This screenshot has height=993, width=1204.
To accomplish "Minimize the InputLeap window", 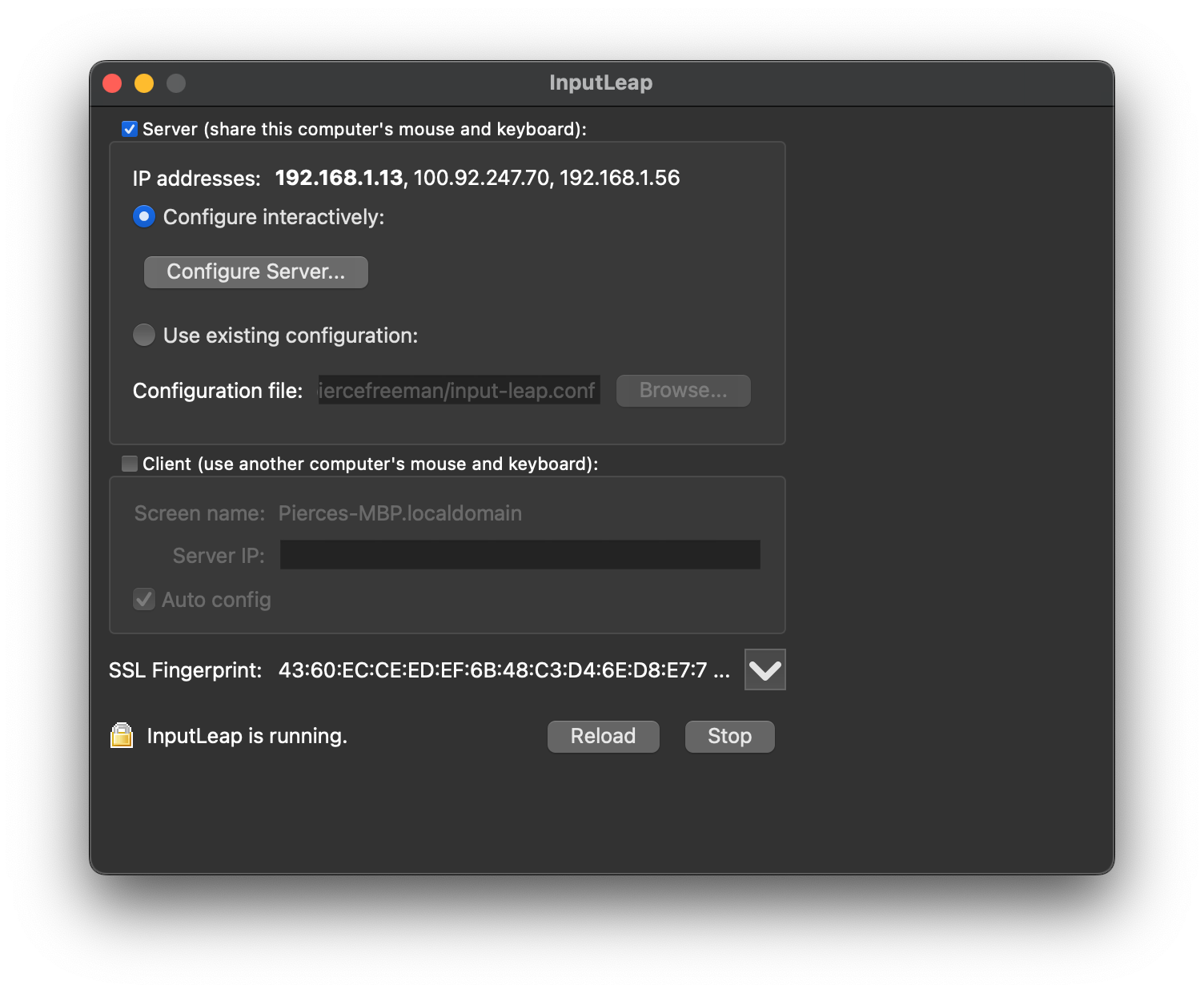I will click(144, 83).
